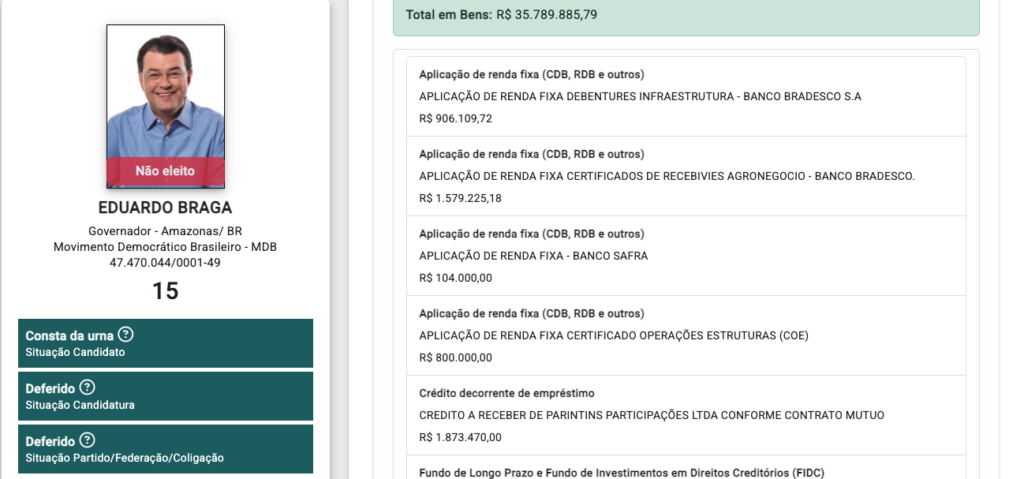Select the Situação Candidatura status box
The image size is (1024, 479).
(165, 396)
